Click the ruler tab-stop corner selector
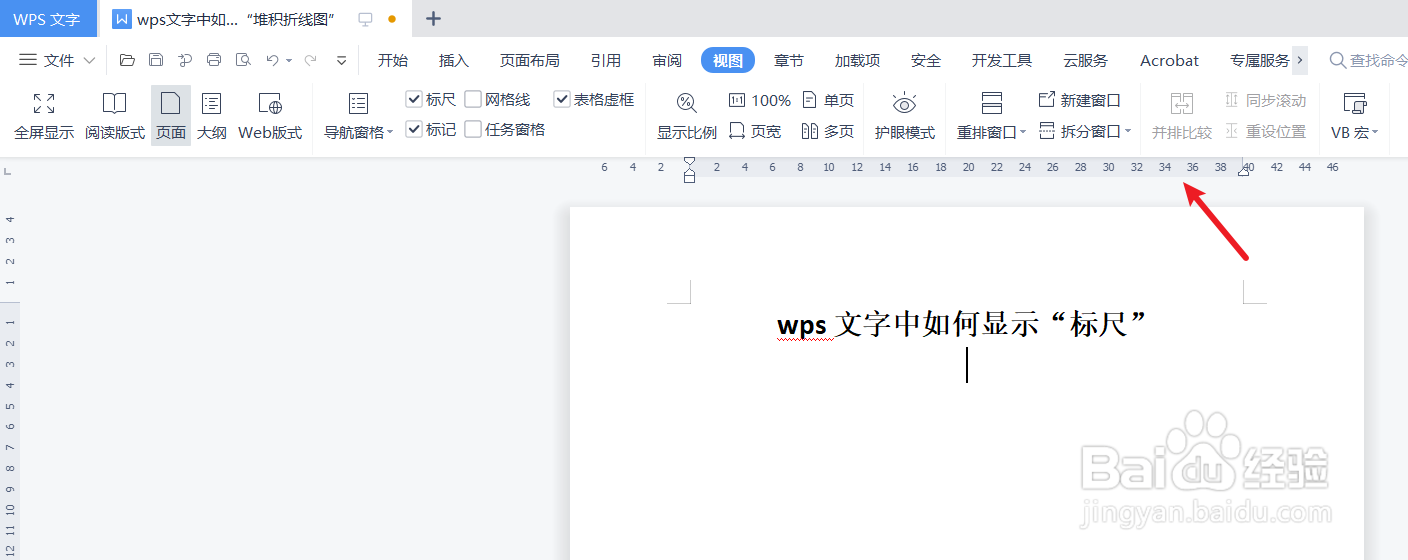Viewport: 1408px width, 560px height. [x=7, y=171]
